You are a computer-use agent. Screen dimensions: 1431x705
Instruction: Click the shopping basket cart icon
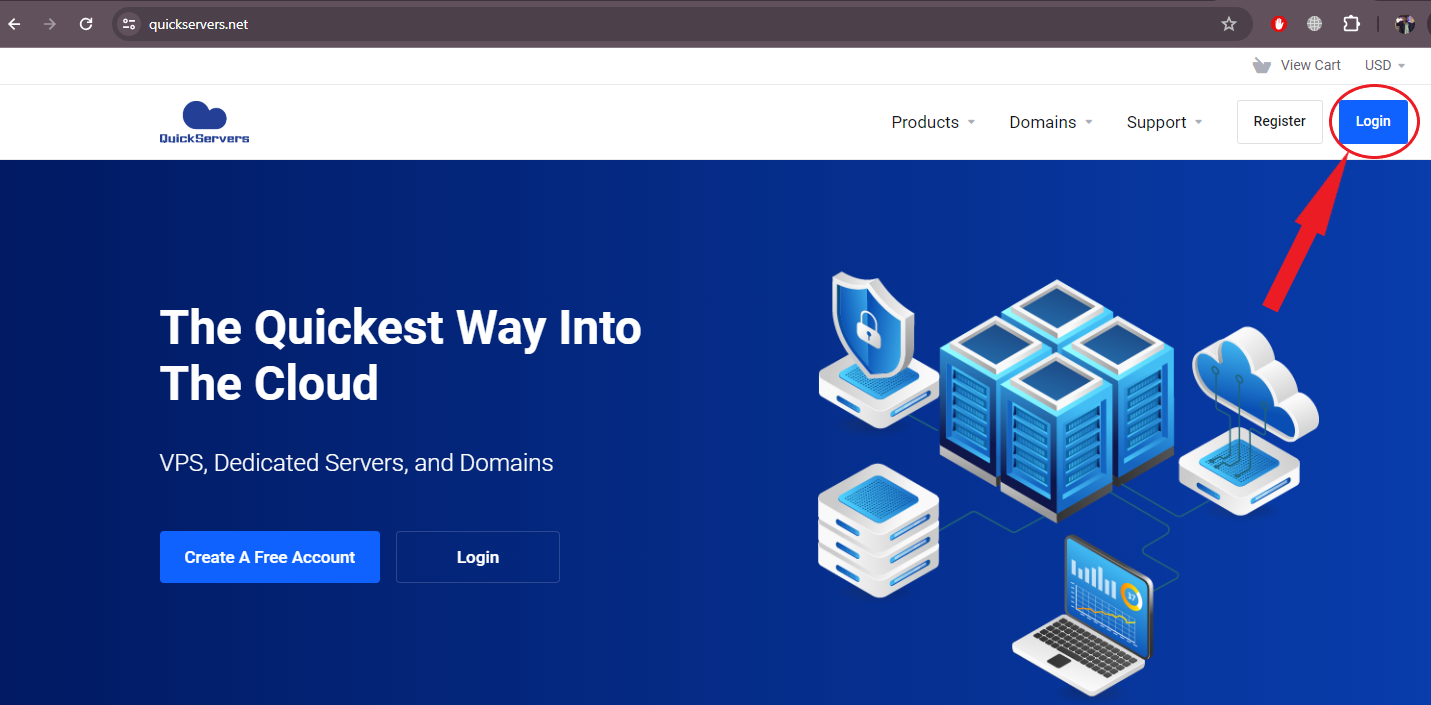click(1262, 65)
